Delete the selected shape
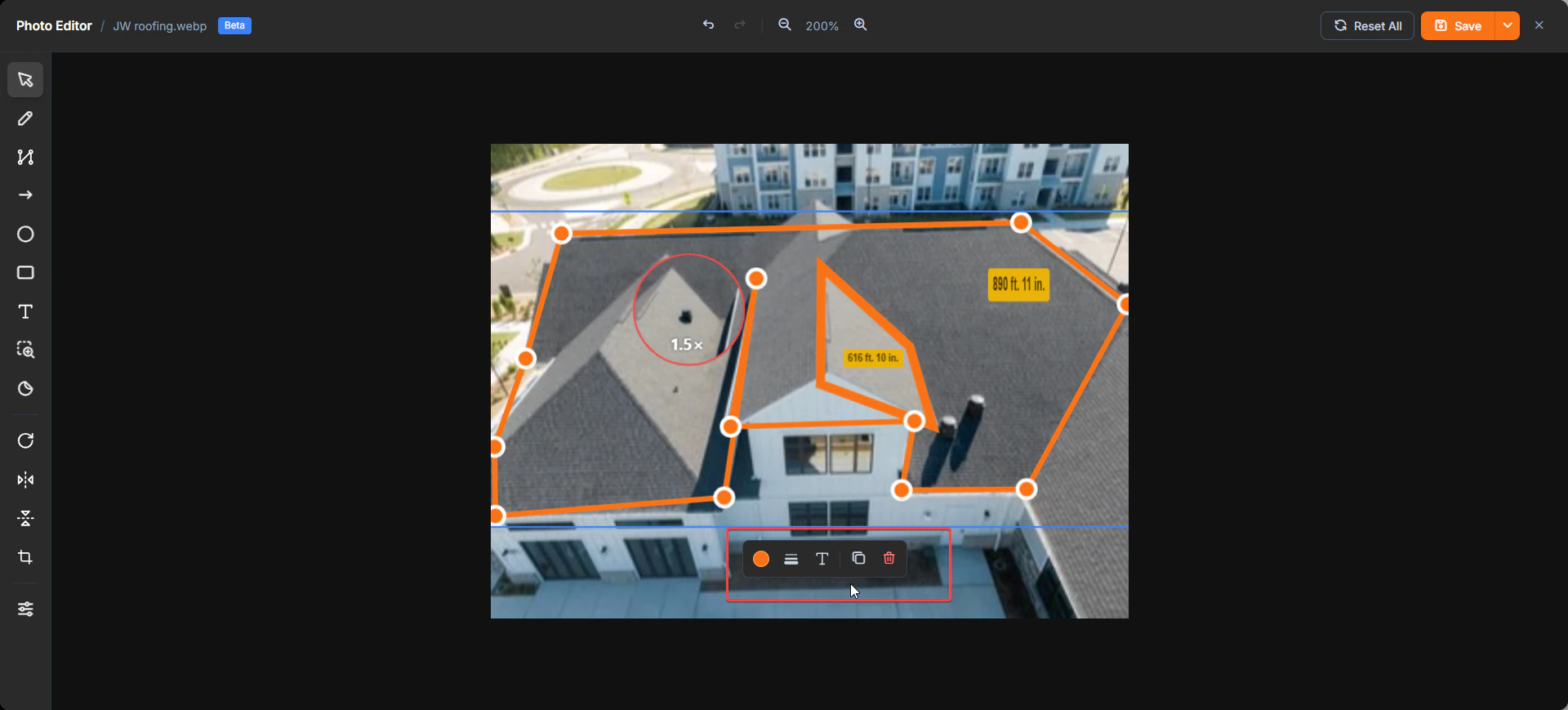The height and width of the screenshot is (710, 1568). (x=889, y=559)
